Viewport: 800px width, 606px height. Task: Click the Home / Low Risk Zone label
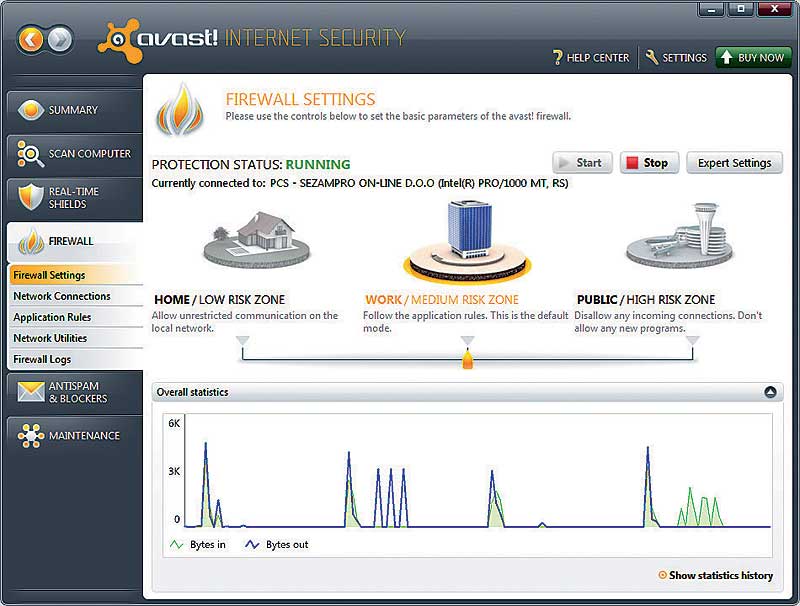219,300
